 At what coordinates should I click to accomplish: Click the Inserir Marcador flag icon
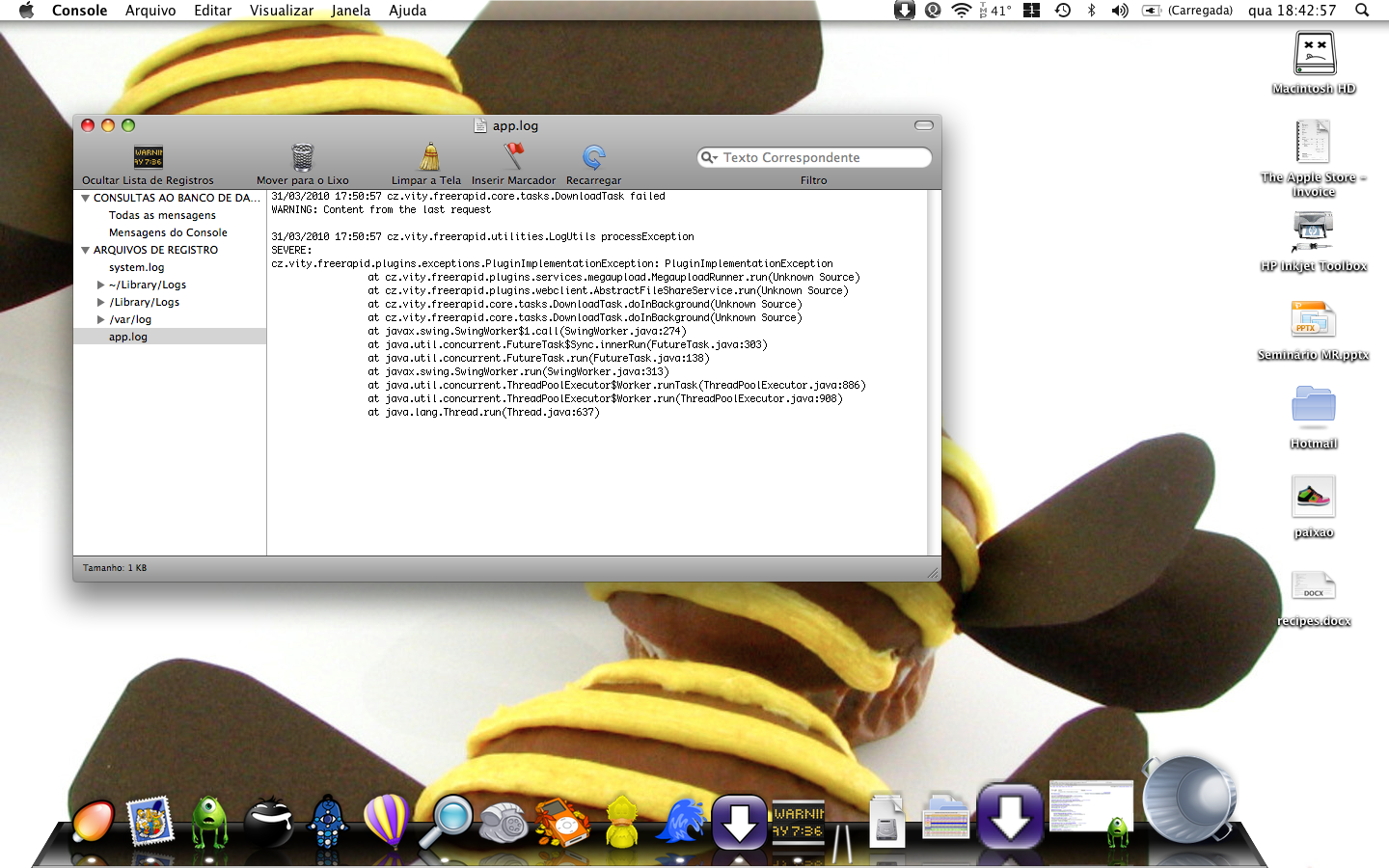(514, 157)
